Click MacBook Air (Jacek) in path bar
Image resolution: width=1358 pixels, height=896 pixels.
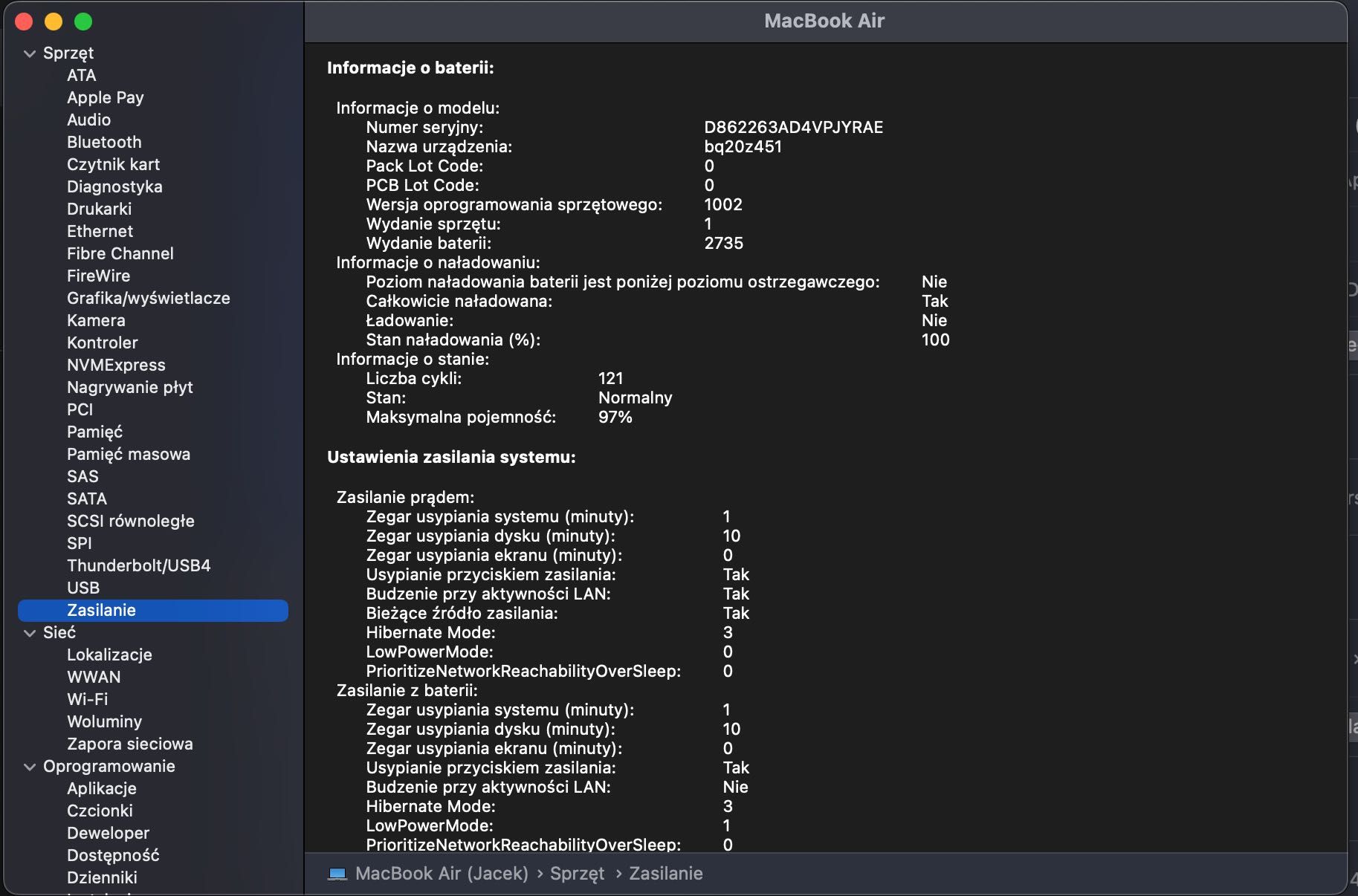pos(442,874)
